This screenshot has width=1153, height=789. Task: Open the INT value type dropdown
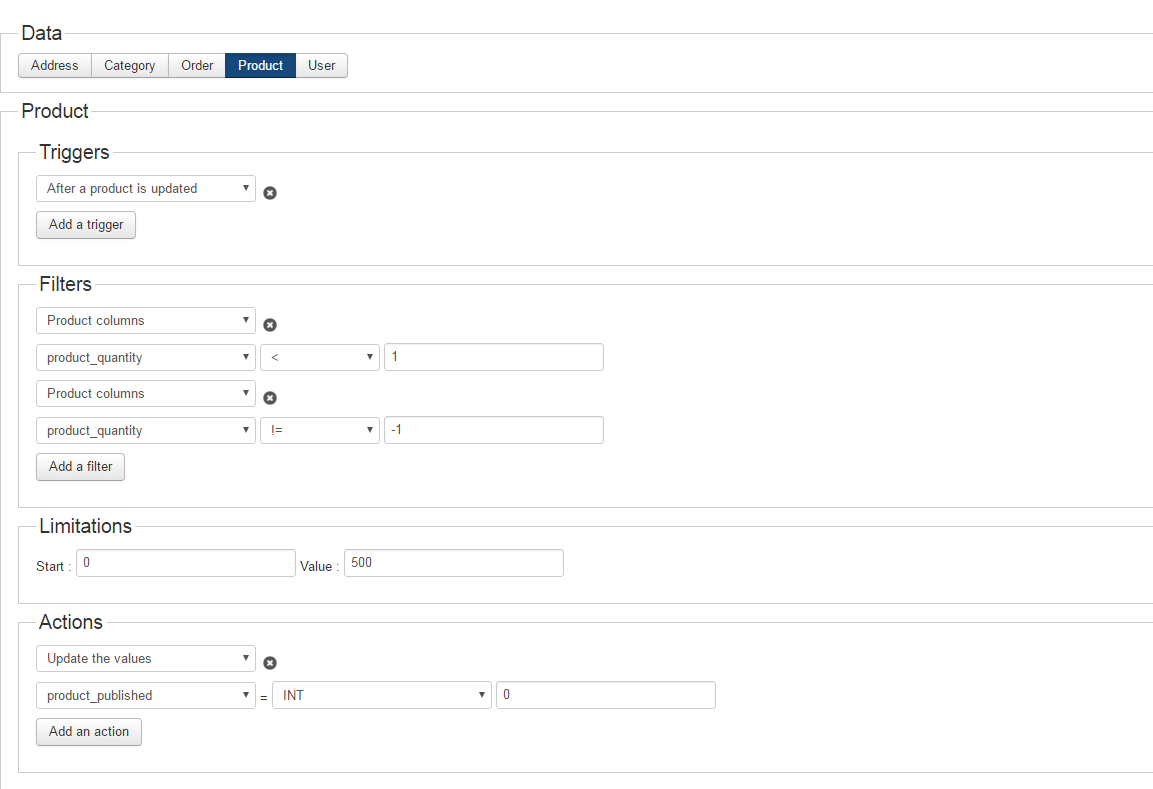pyautogui.click(x=382, y=696)
